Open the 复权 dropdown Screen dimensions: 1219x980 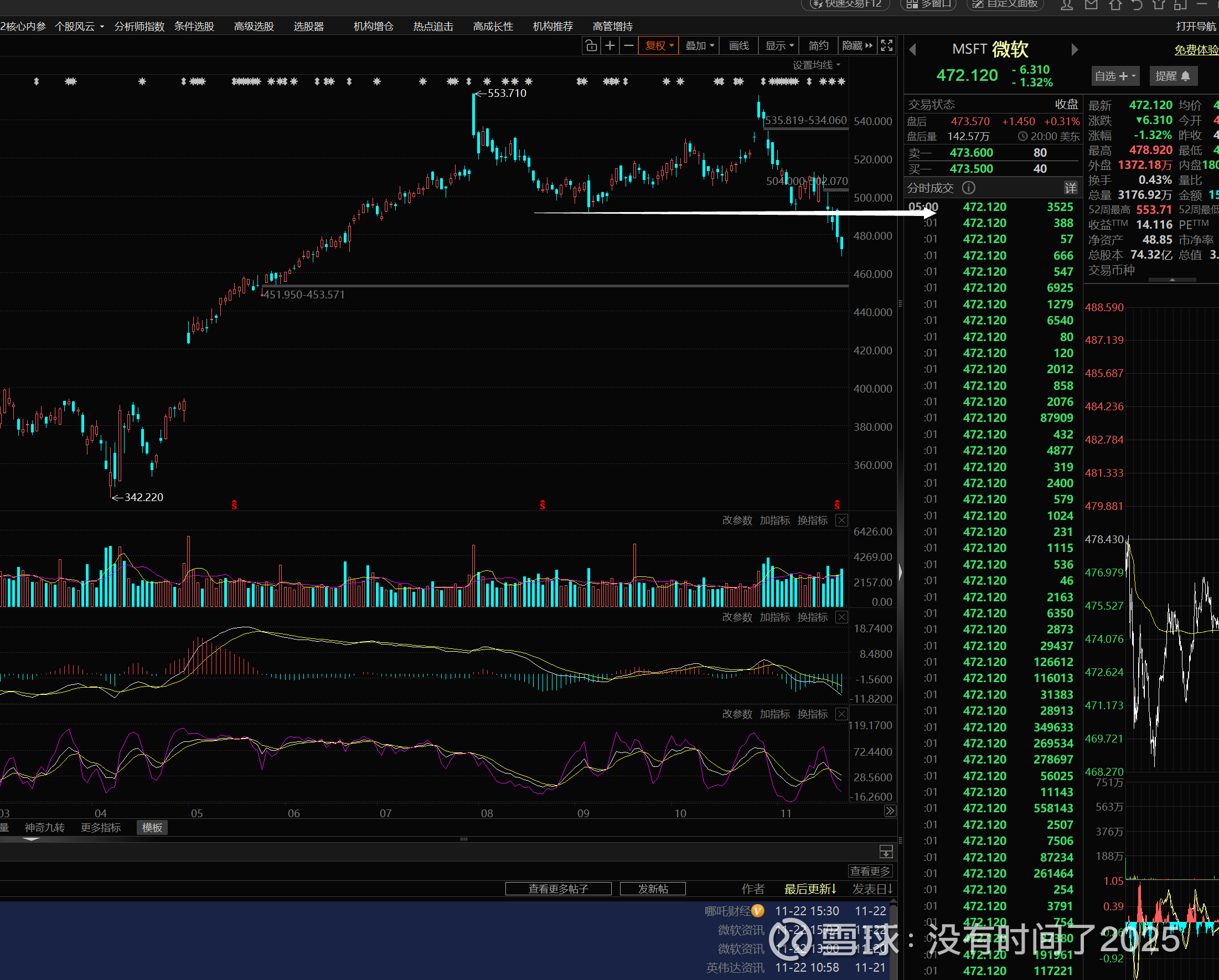[659, 46]
